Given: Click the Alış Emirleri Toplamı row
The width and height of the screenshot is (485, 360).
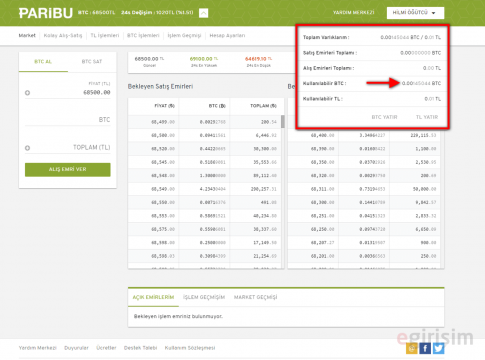Looking at the screenshot, I should click(372, 68).
